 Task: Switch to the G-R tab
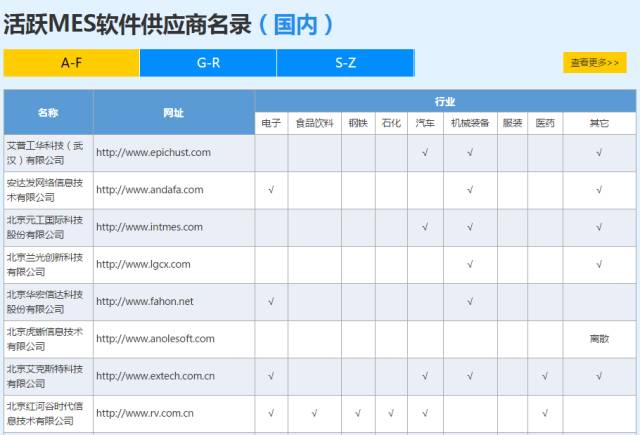click(208, 63)
